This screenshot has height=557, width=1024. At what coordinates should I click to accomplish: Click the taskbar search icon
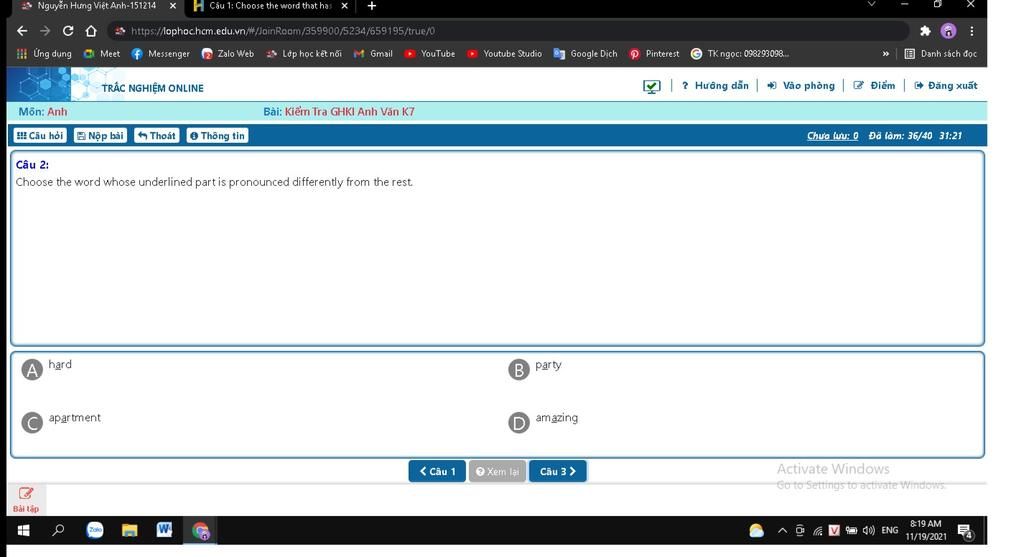[x=58, y=530]
